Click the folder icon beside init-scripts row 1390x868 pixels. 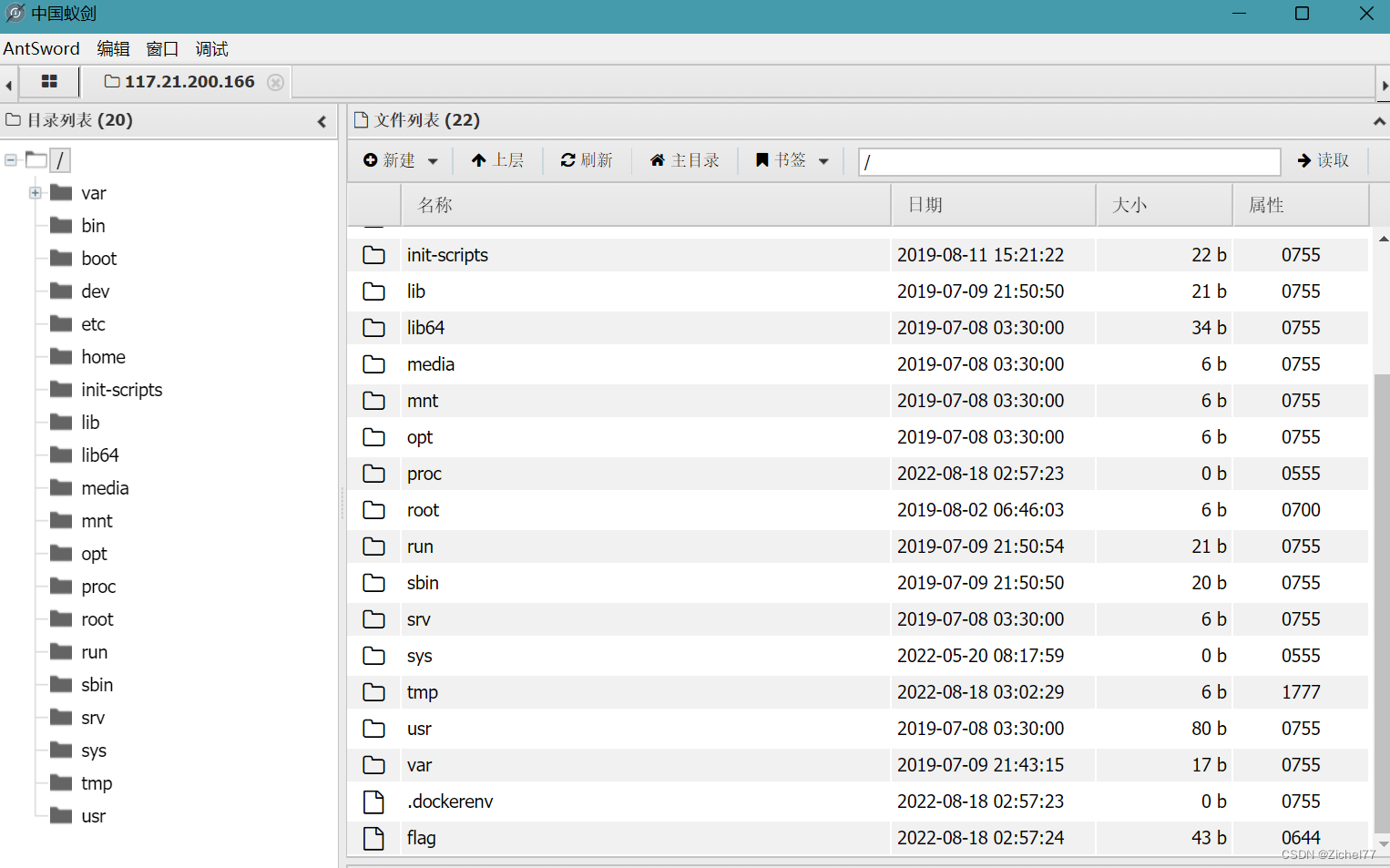click(x=374, y=255)
